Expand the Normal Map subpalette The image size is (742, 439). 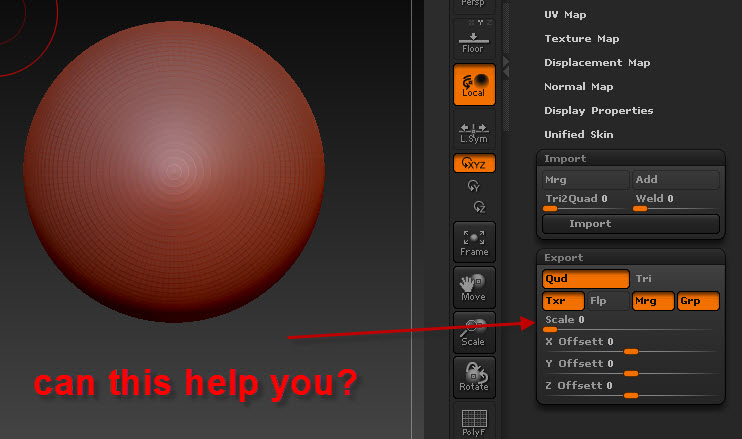(x=578, y=87)
